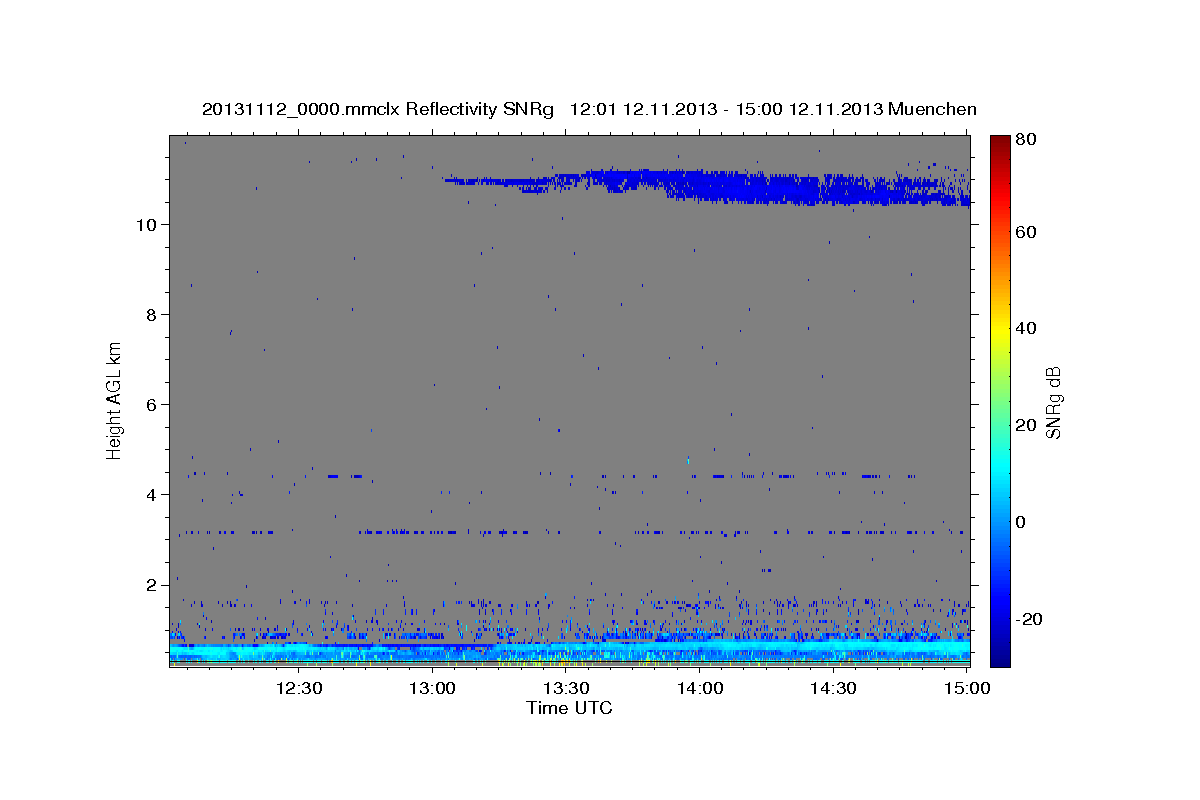Click the 12:30 time tick label
This screenshot has height=800, width=1200.
point(298,688)
